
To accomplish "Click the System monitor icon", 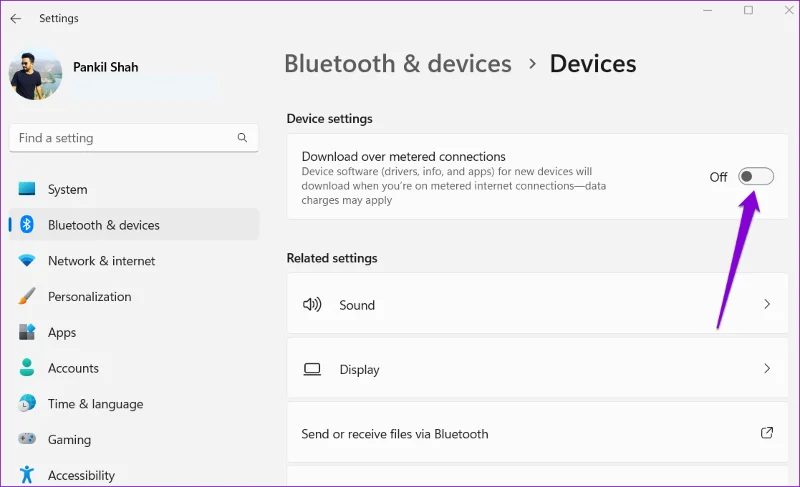I will click(x=27, y=189).
